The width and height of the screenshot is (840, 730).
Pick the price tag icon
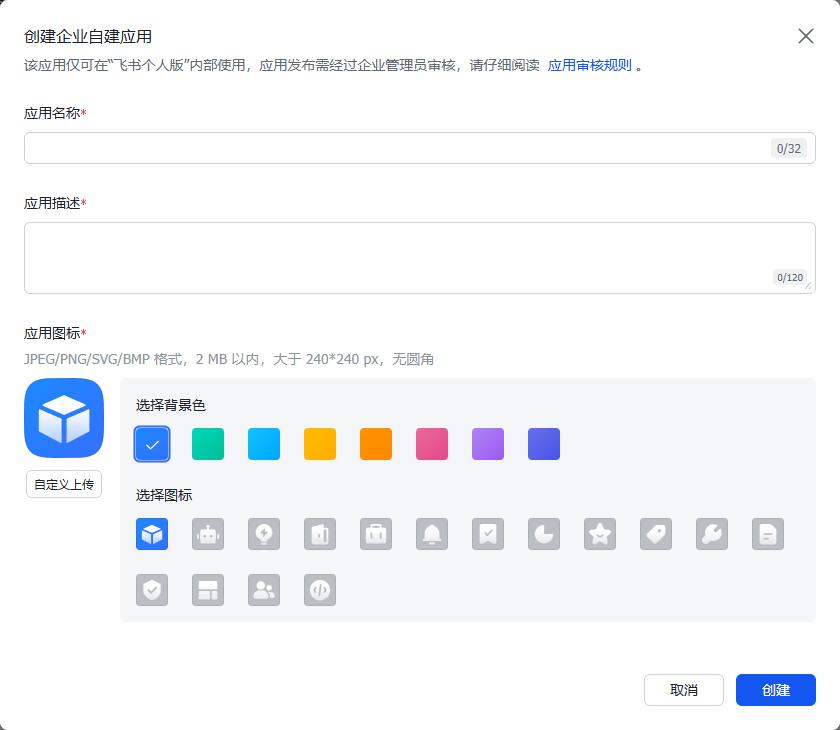tap(656, 534)
